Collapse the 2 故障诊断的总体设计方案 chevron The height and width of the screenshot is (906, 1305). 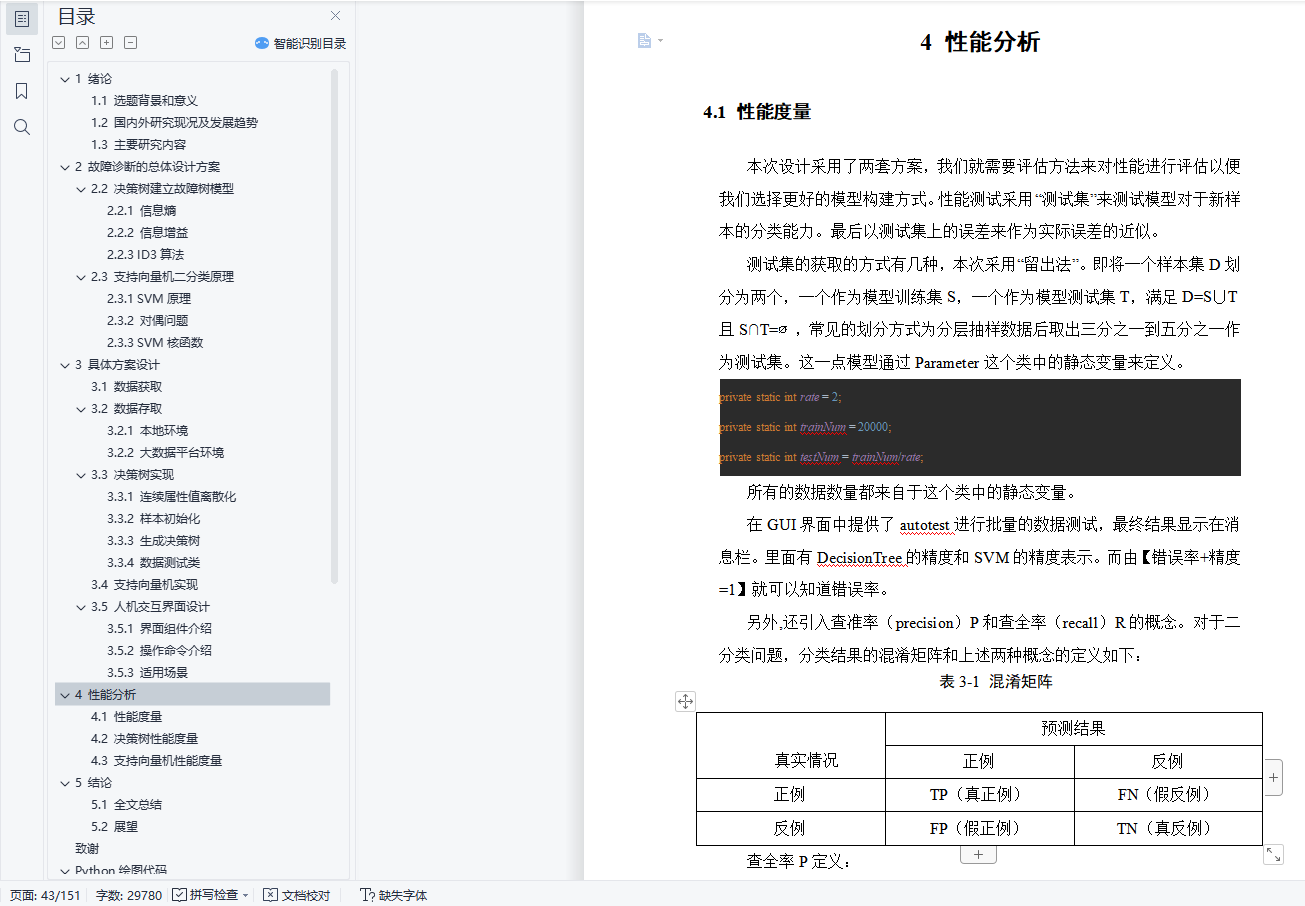click(65, 167)
